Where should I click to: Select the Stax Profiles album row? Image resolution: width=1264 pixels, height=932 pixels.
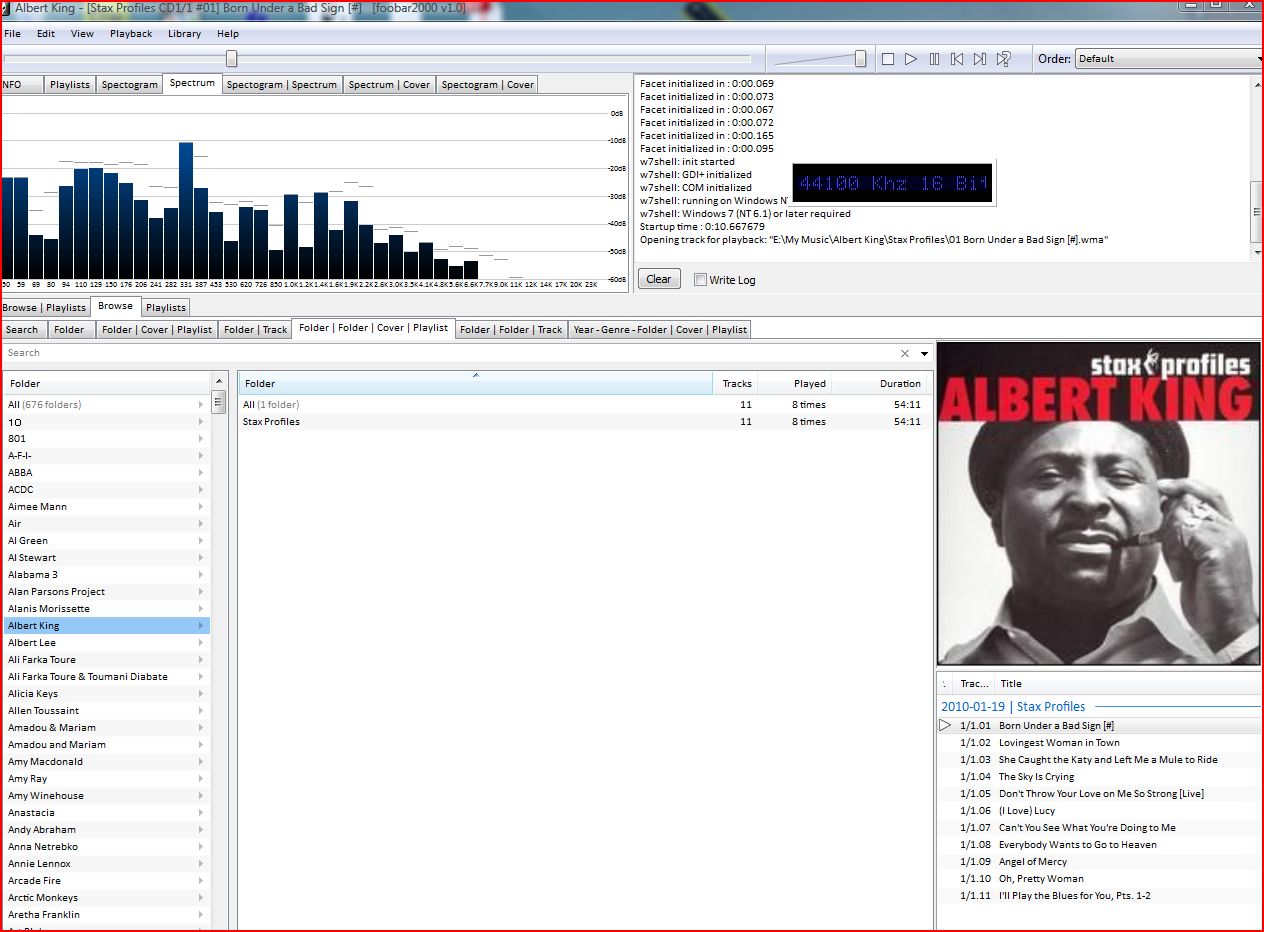tap(585, 422)
